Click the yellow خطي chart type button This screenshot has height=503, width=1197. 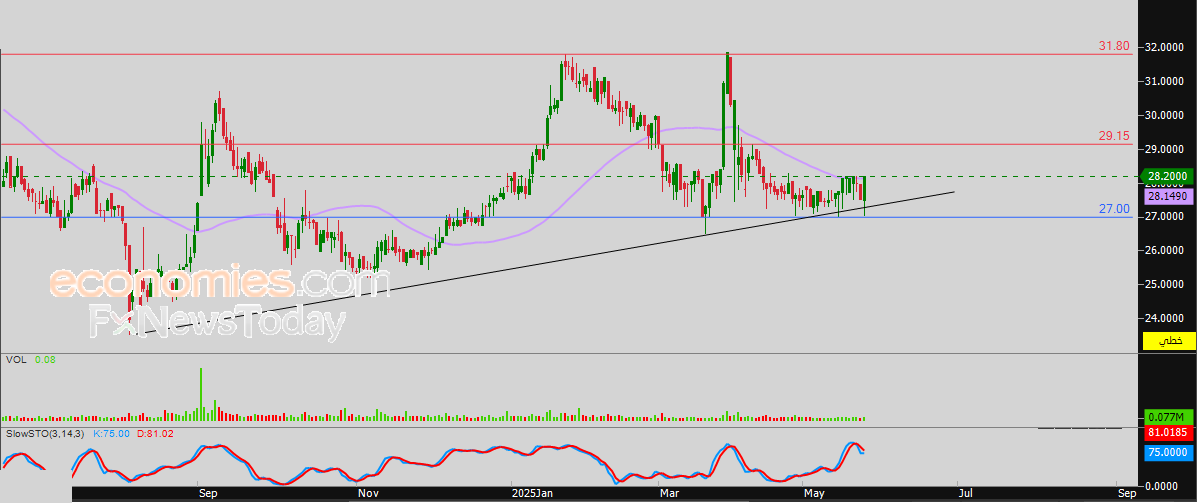[1169, 341]
